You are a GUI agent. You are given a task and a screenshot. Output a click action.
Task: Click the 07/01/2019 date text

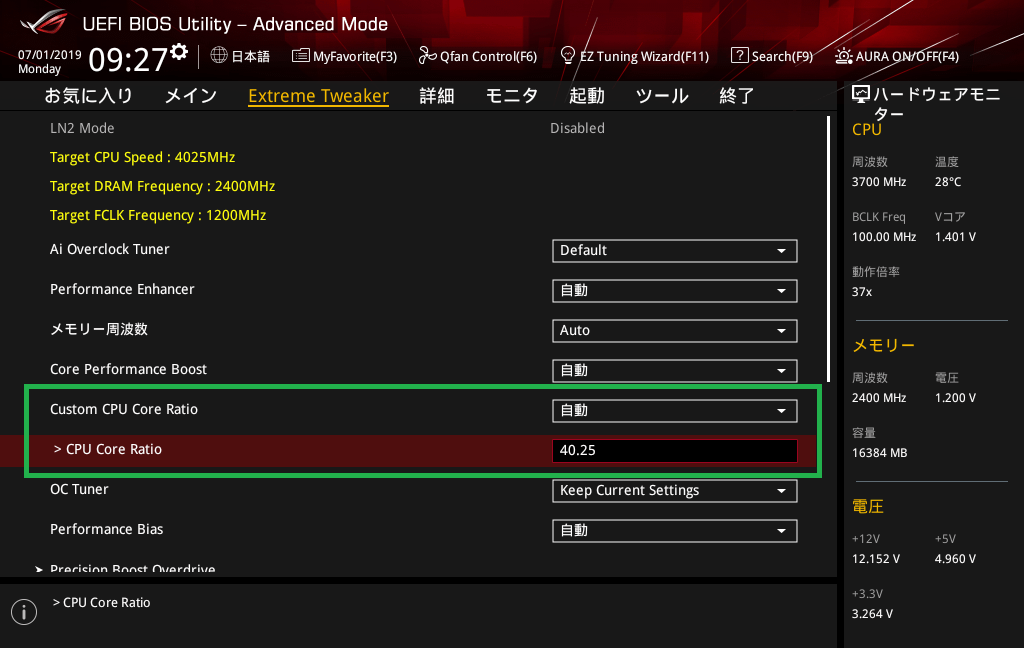coord(50,55)
